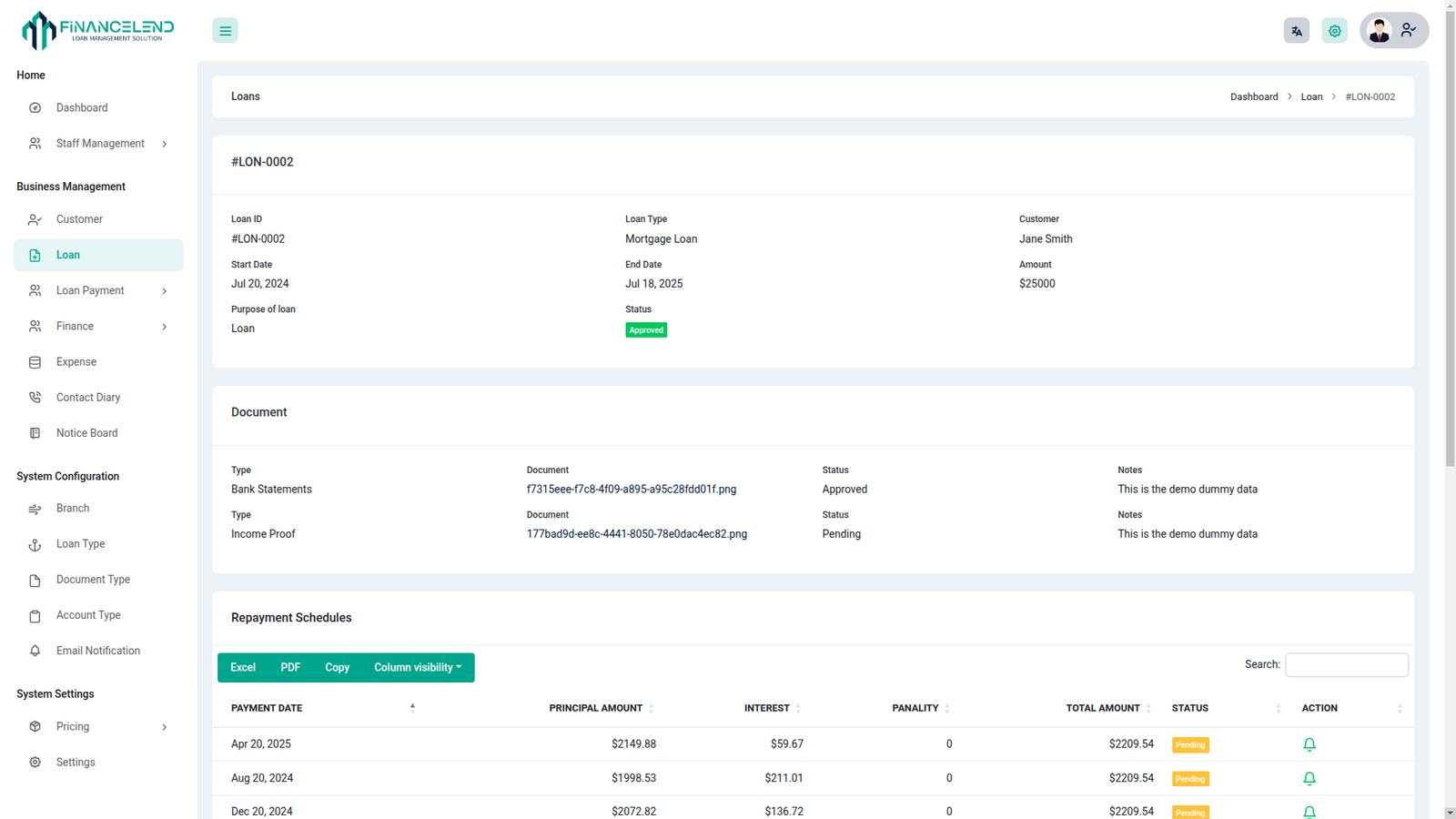
Task: Click the teal settings gear icon in header
Action: coord(1334,31)
